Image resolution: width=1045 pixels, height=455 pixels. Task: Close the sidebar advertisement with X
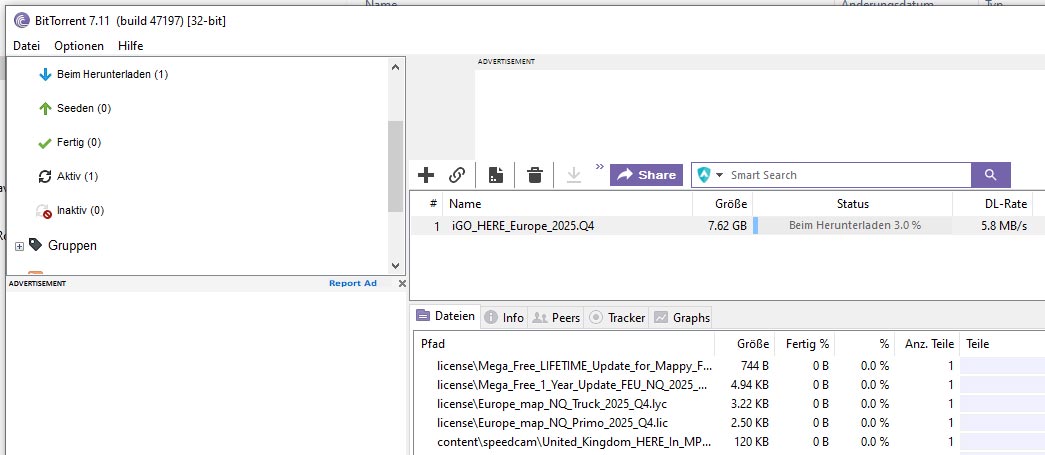pos(402,283)
